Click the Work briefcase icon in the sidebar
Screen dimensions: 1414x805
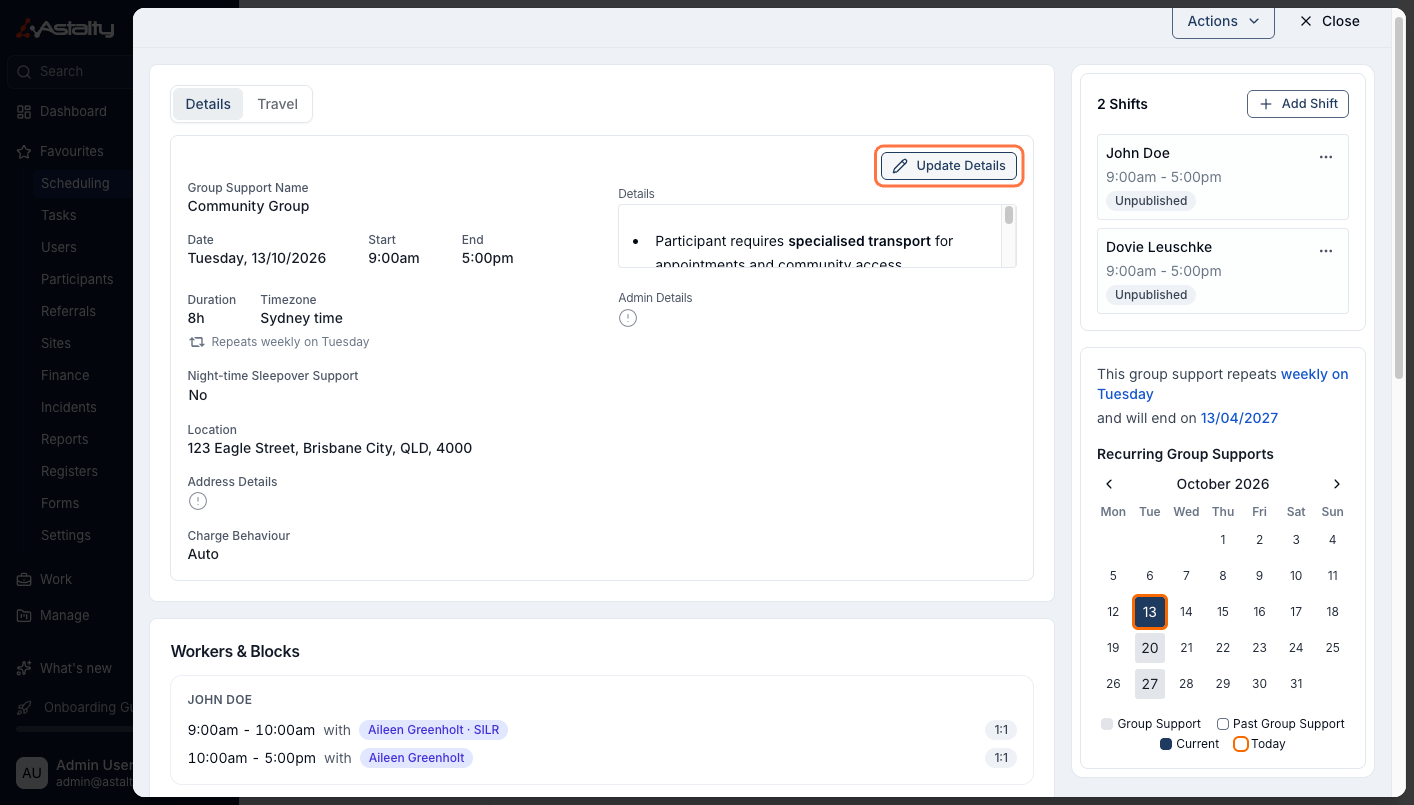pyautogui.click(x=24, y=580)
